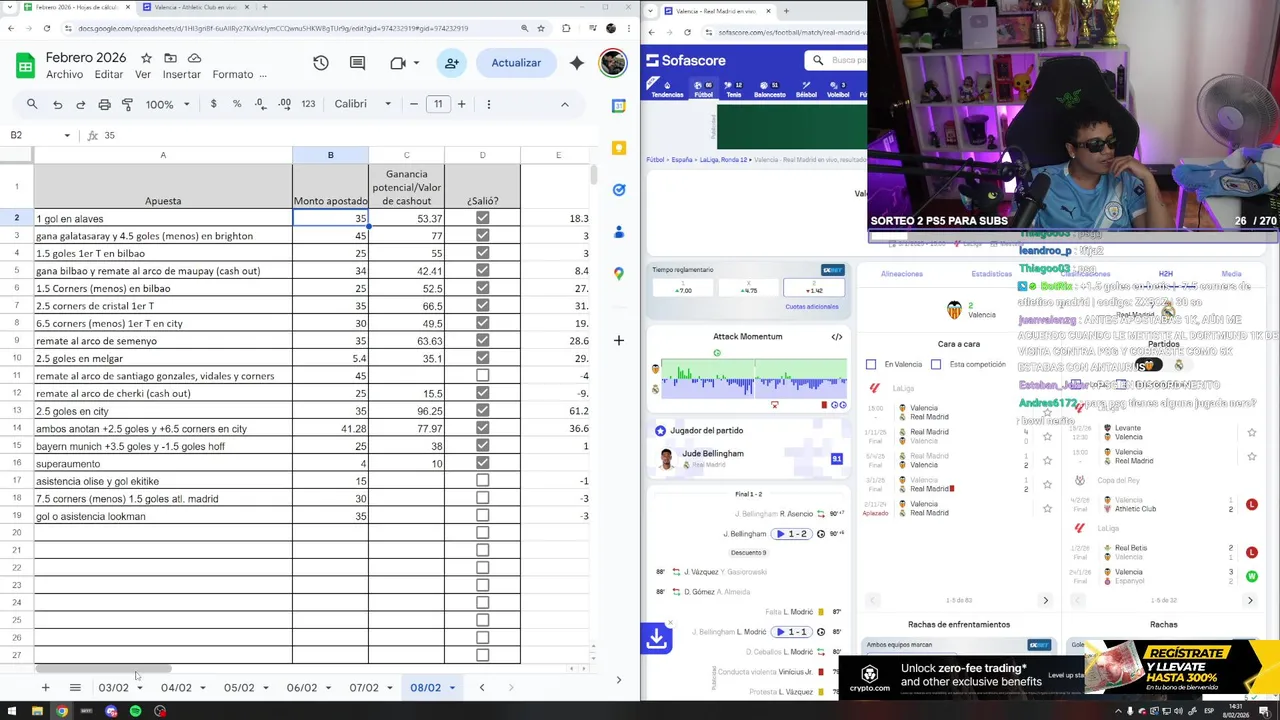Check ¿Salió? for asistencia olise y gol ekitike
Image resolution: width=1280 pixels, height=720 pixels.
[482, 481]
